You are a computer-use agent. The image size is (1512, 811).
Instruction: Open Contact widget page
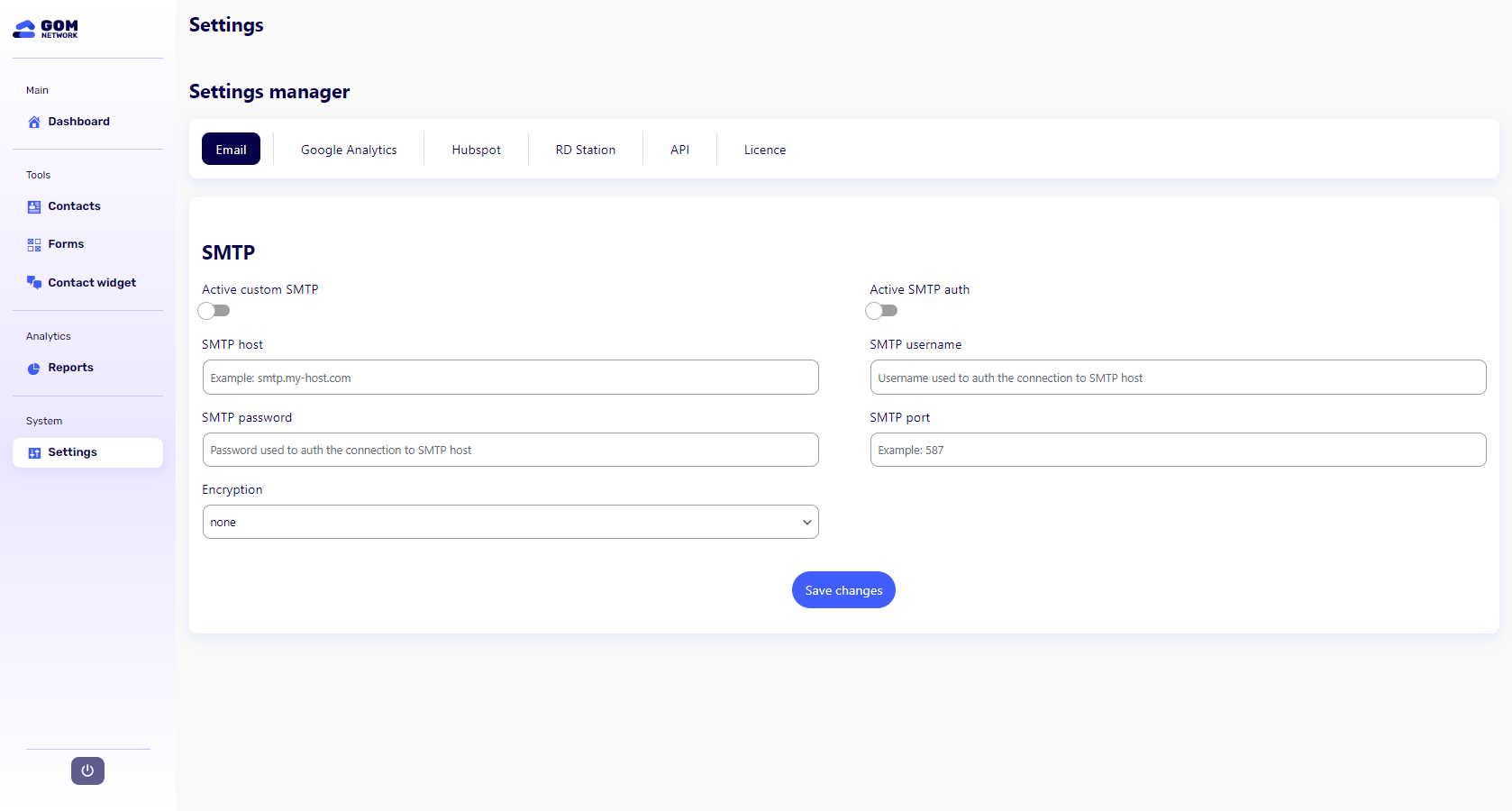87,283
